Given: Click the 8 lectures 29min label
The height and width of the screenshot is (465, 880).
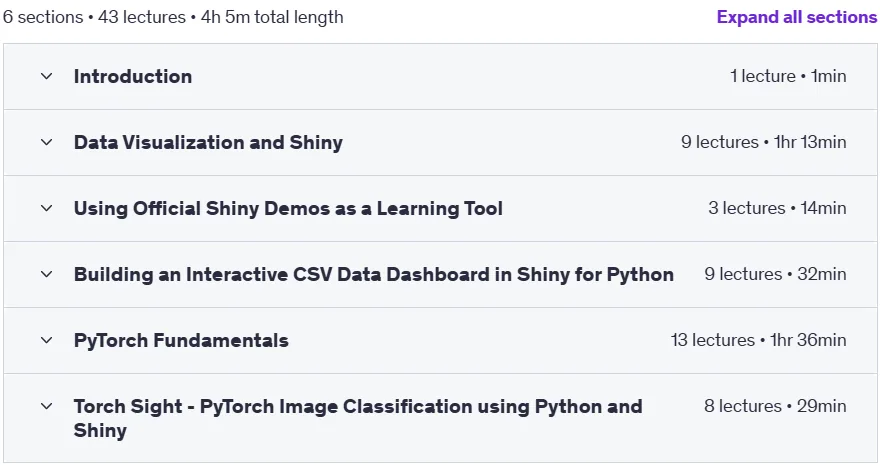Looking at the screenshot, I should pos(776,406).
